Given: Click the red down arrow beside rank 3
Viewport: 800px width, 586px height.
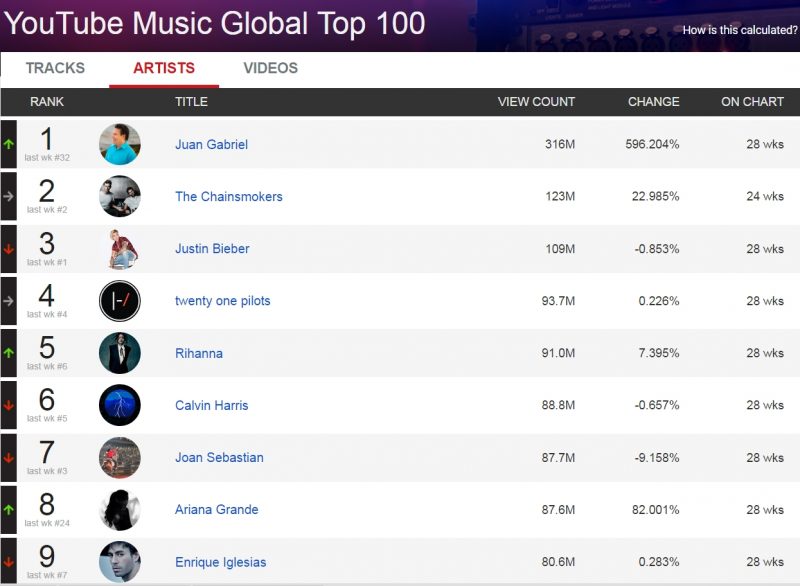Looking at the screenshot, I should [8, 249].
